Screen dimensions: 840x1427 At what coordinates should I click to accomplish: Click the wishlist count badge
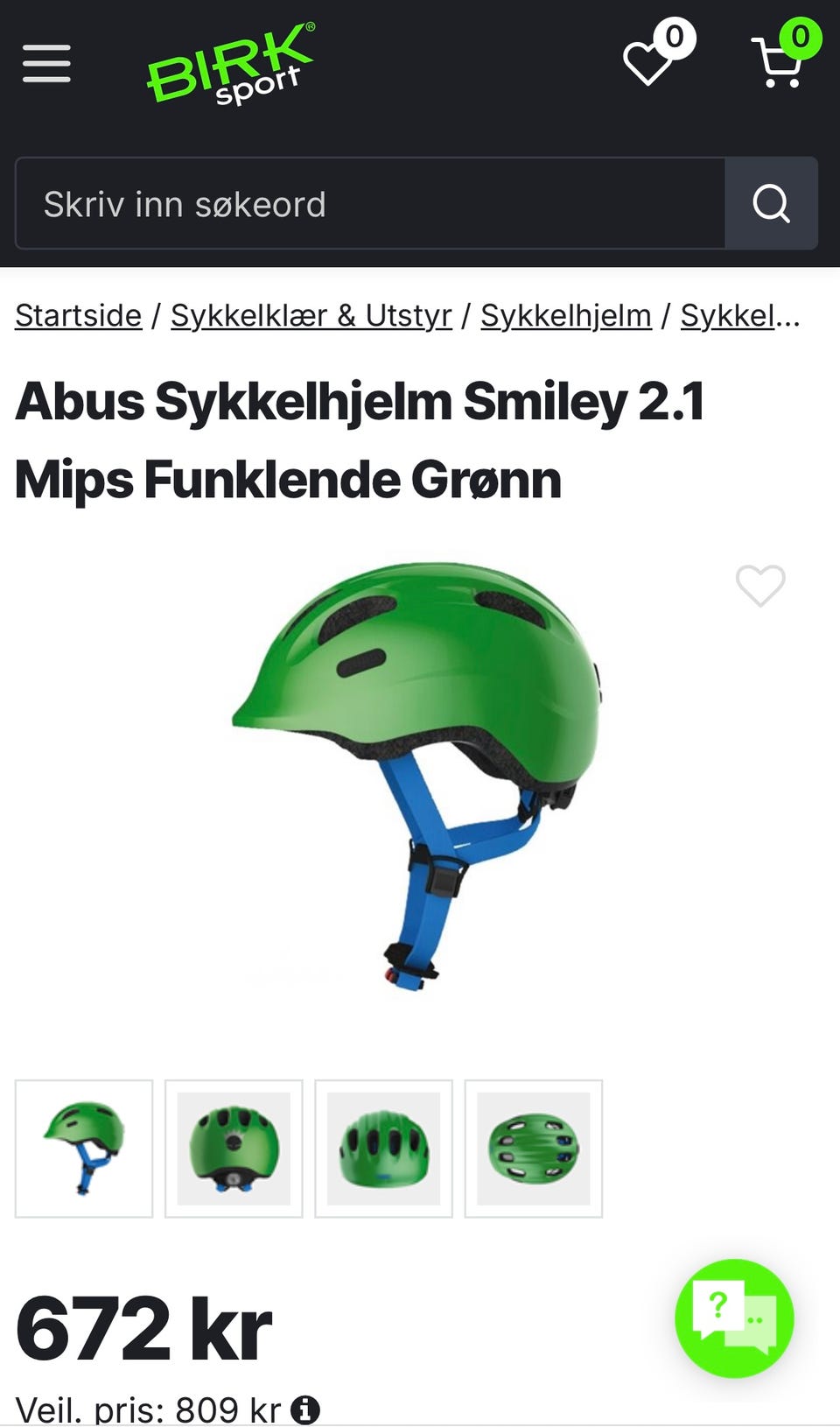point(675,37)
